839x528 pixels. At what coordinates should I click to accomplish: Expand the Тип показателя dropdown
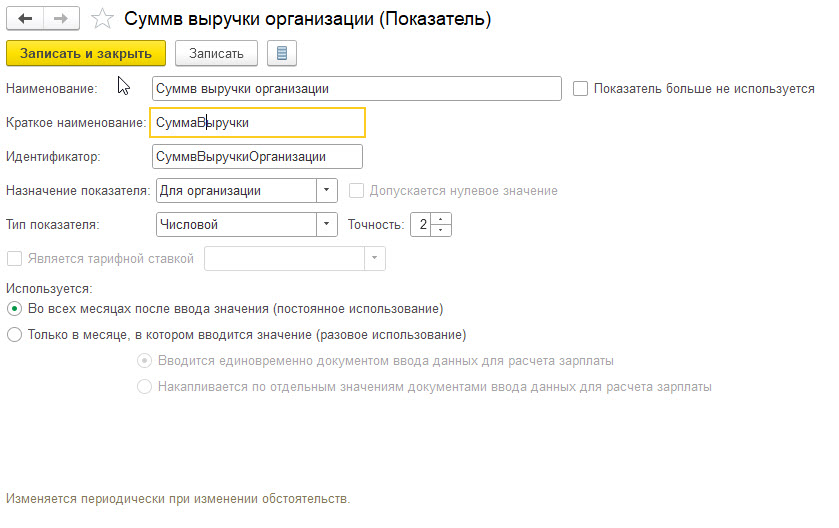click(328, 225)
